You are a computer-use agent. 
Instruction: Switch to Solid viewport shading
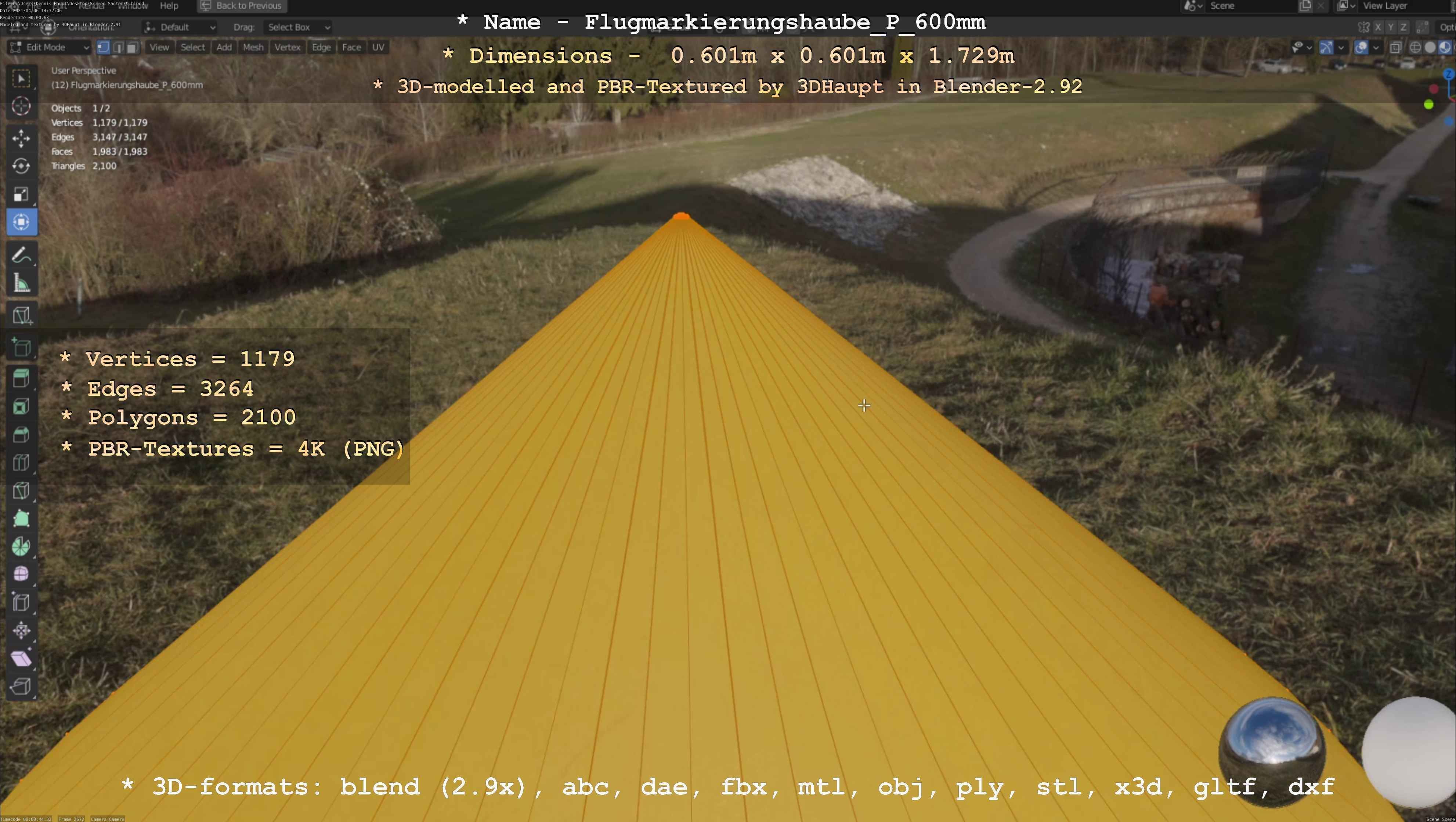tap(1430, 47)
